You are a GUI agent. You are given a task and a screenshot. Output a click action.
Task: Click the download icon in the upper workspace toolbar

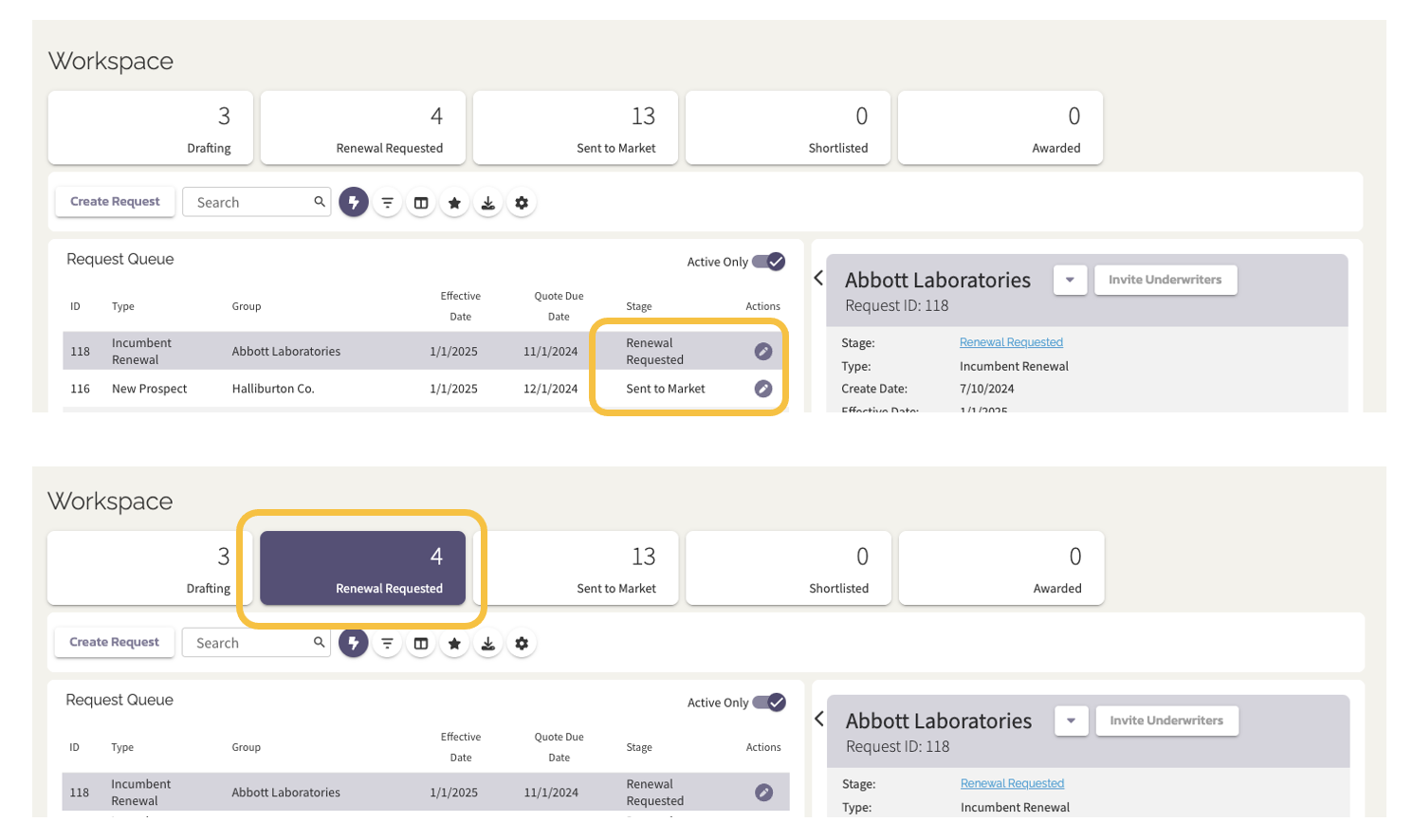pyautogui.click(x=487, y=203)
